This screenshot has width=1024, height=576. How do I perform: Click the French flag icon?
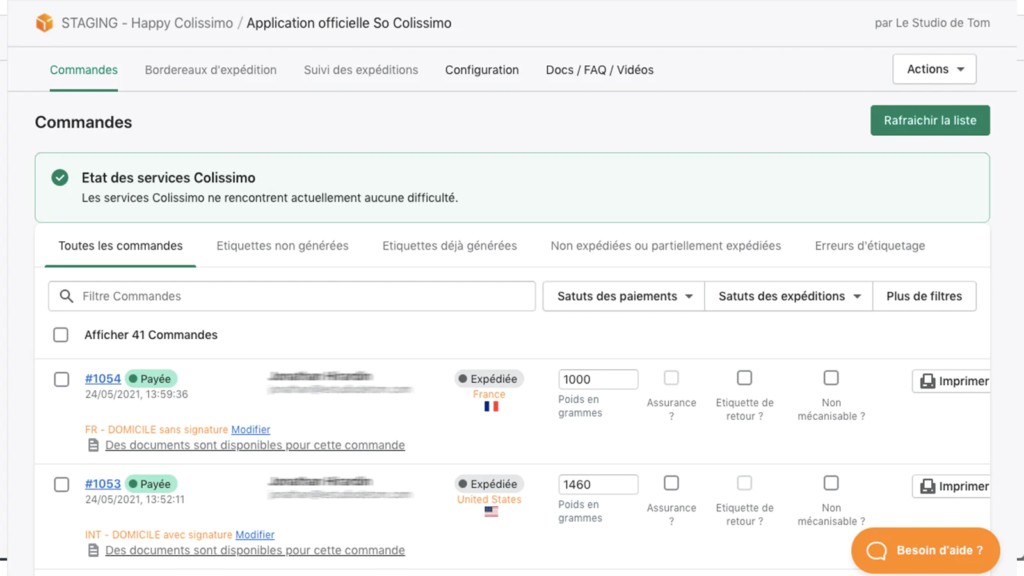490,407
